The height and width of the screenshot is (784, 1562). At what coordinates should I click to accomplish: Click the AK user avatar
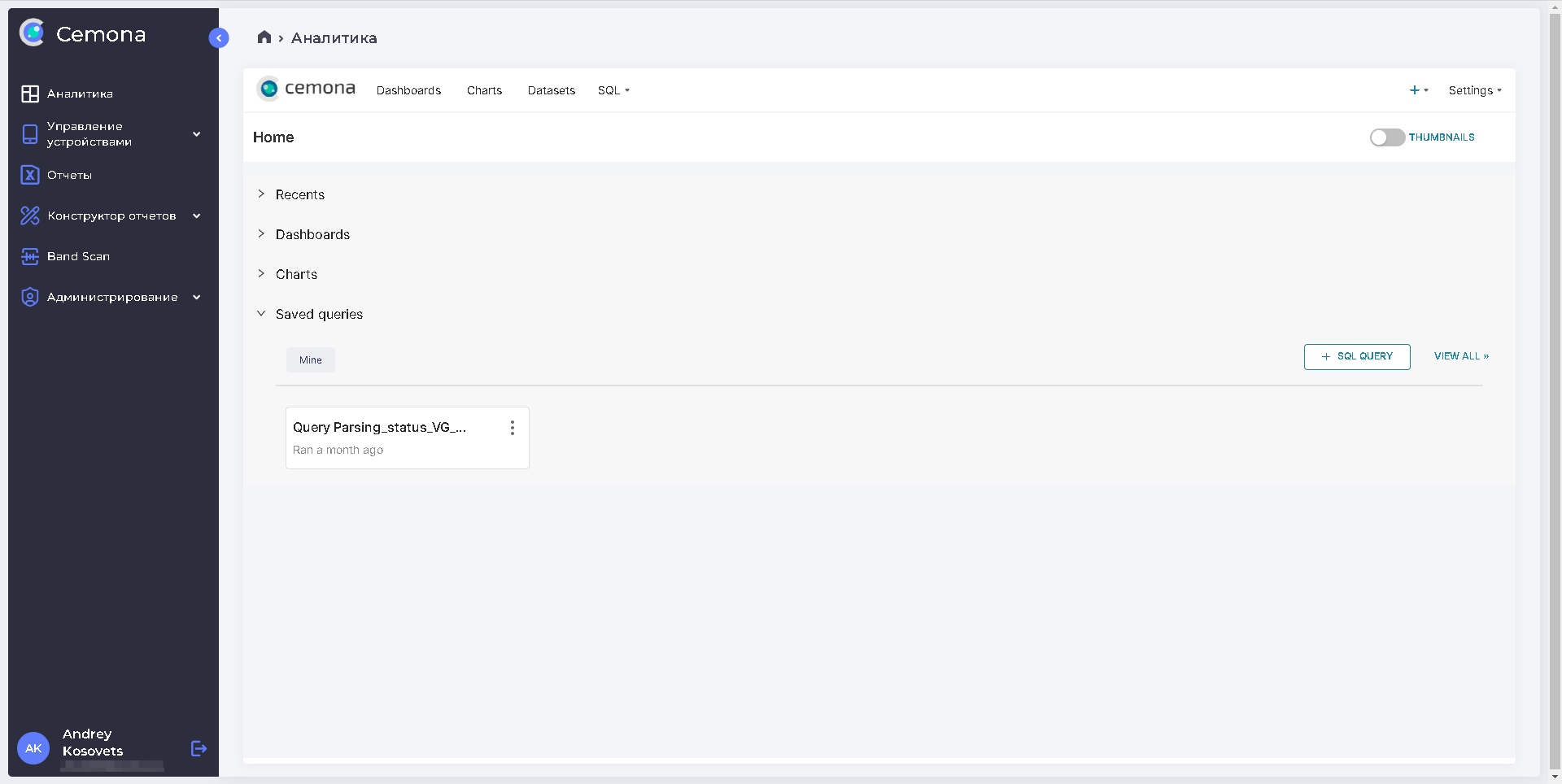coord(33,748)
